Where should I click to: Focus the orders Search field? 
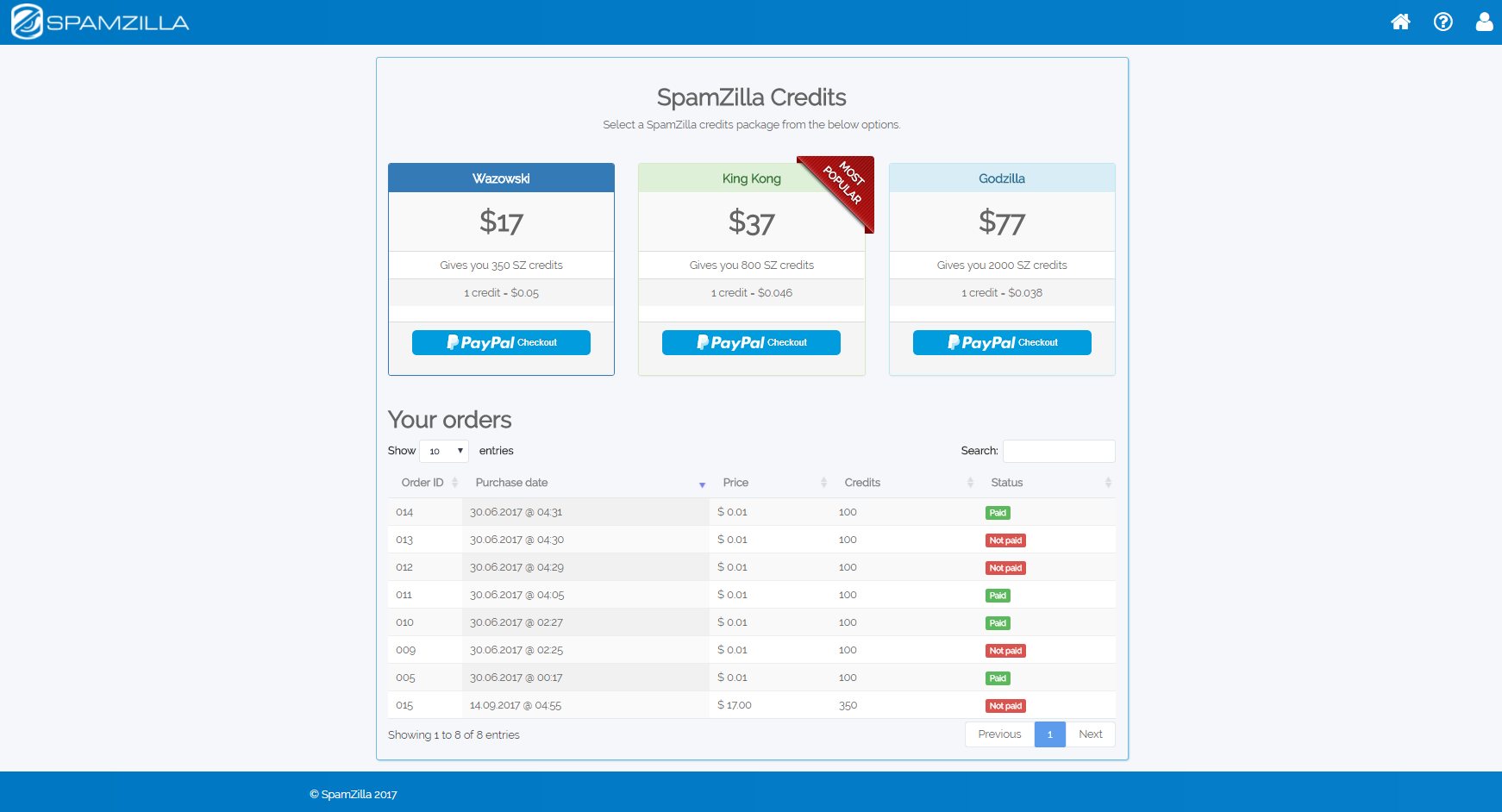[x=1059, y=451]
